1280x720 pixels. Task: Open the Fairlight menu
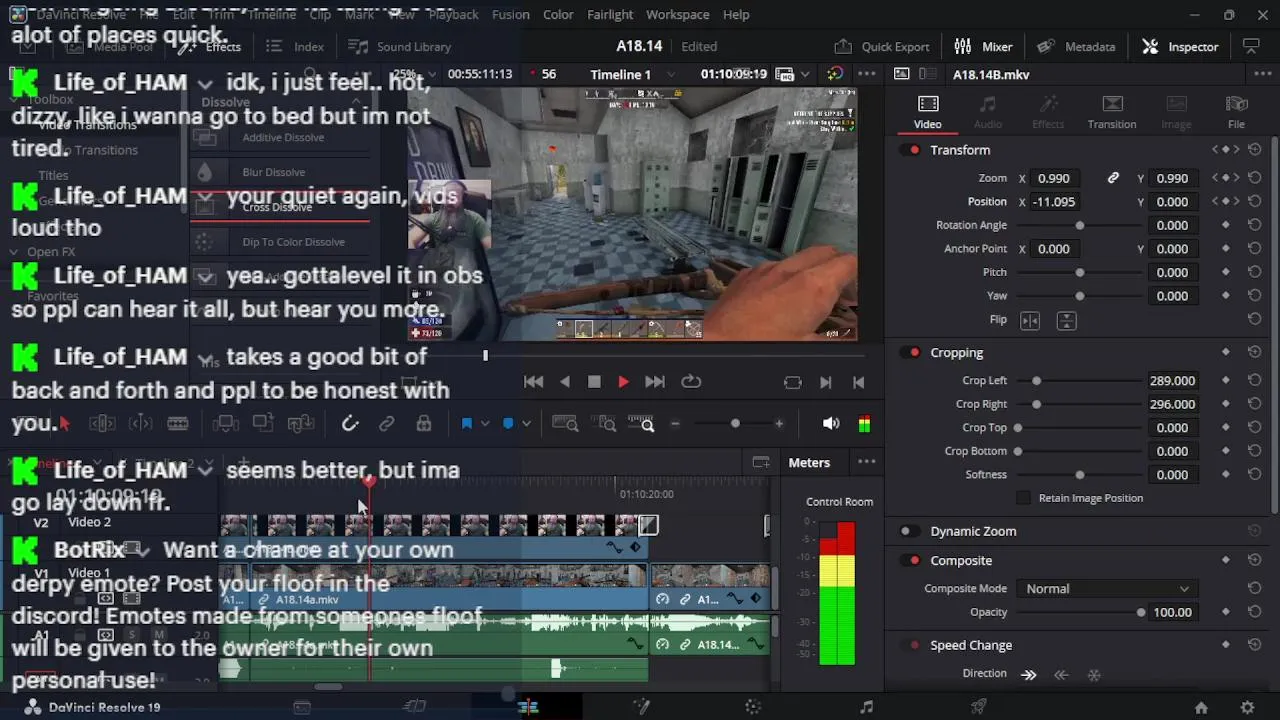point(610,14)
